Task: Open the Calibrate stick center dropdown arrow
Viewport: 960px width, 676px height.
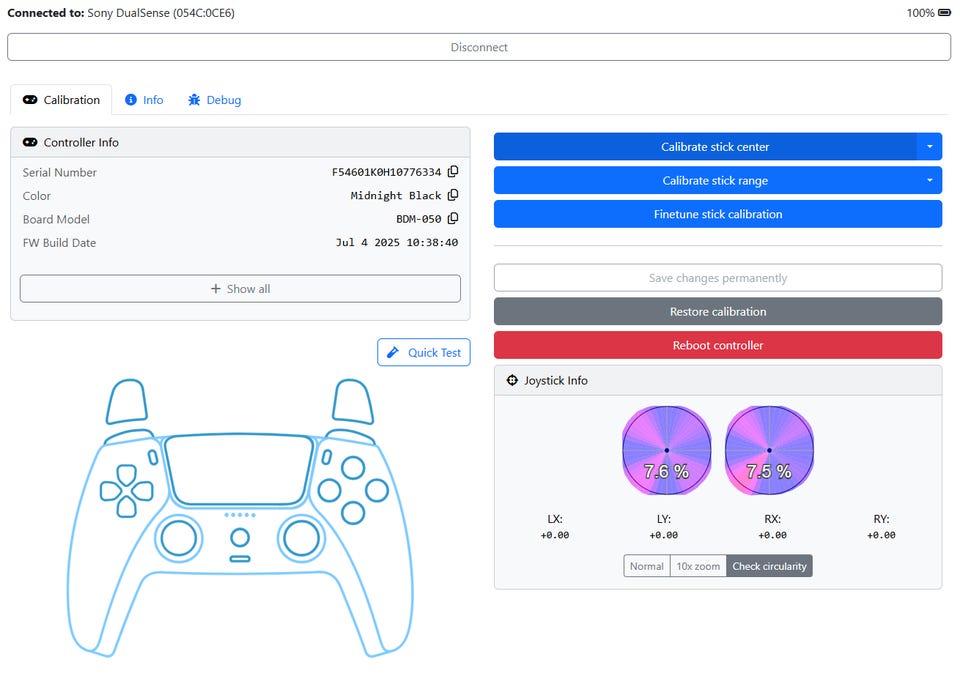Action: (x=929, y=146)
